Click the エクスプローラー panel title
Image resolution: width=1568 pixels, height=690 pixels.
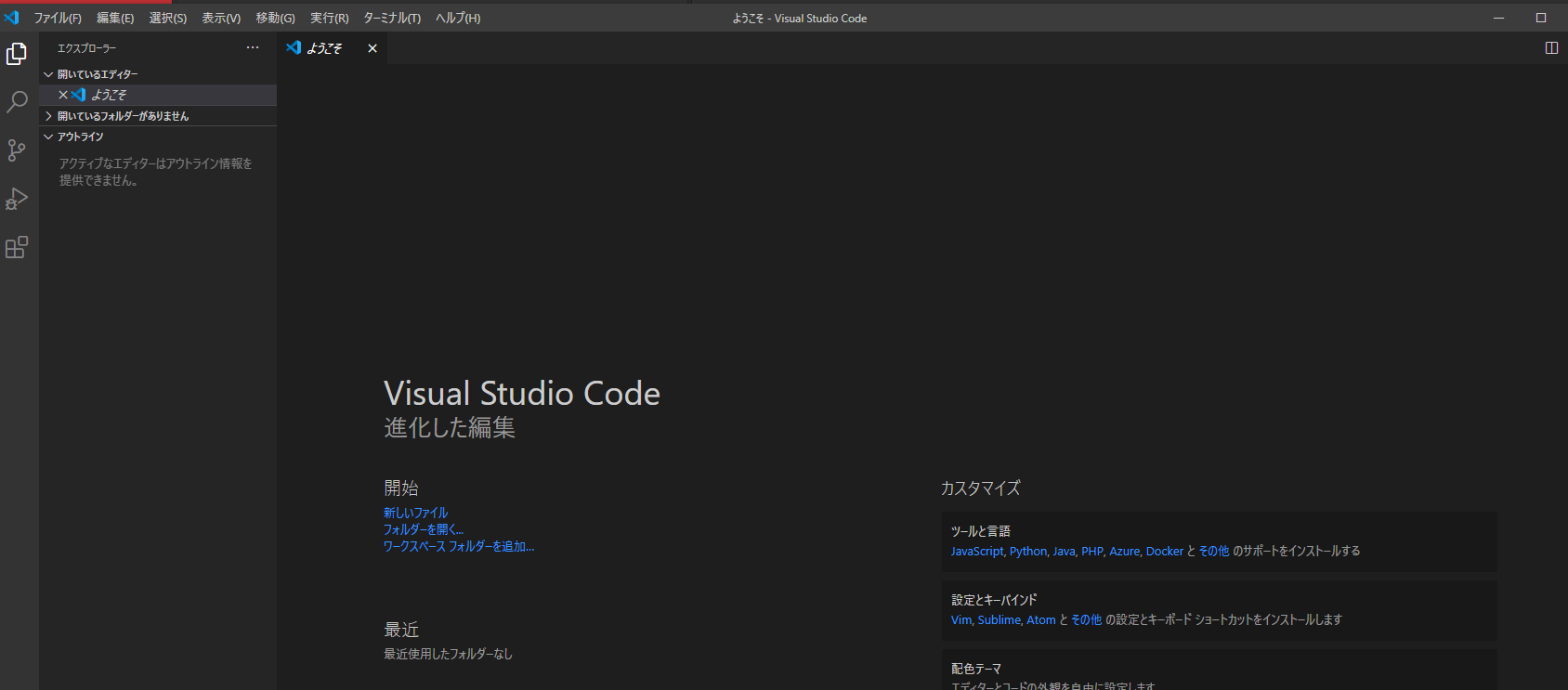tap(87, 48)
